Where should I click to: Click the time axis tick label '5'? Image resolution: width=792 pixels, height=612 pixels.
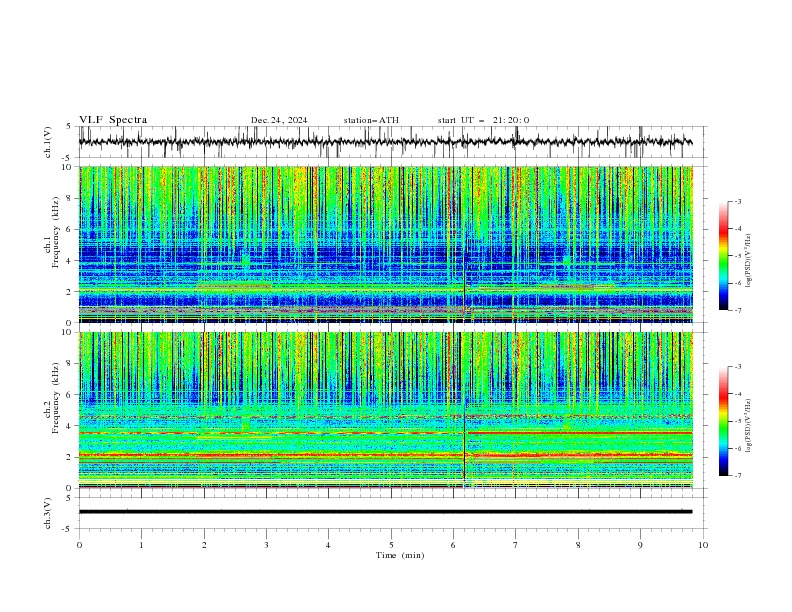click(391, 545)
